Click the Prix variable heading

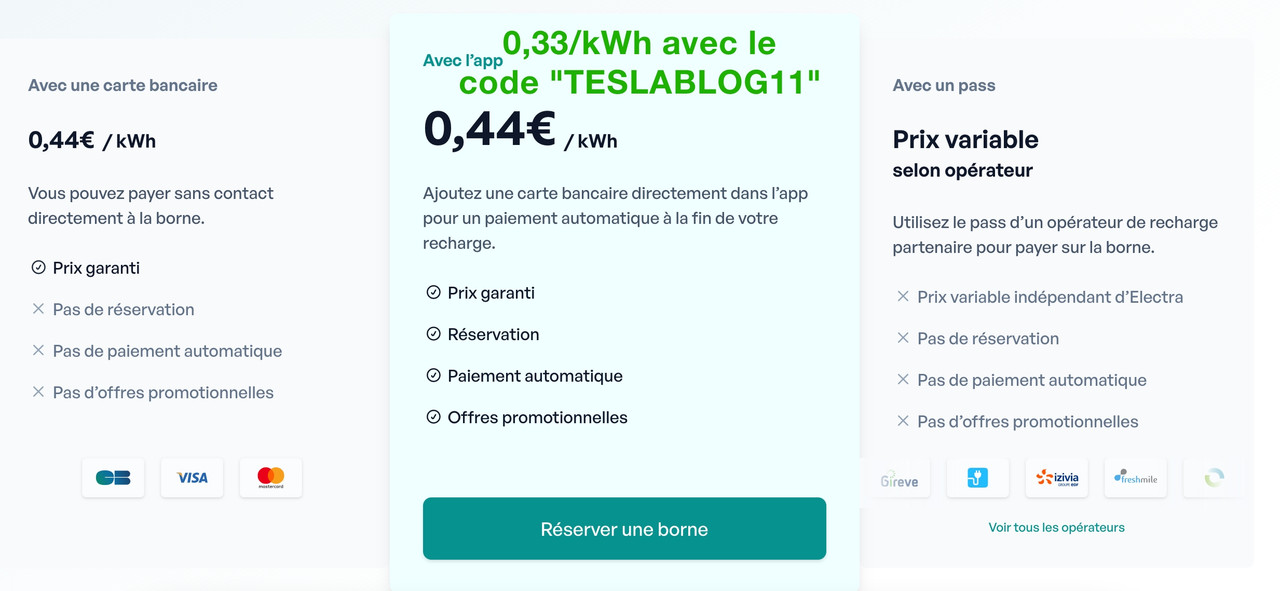click(x=966, y=139)
